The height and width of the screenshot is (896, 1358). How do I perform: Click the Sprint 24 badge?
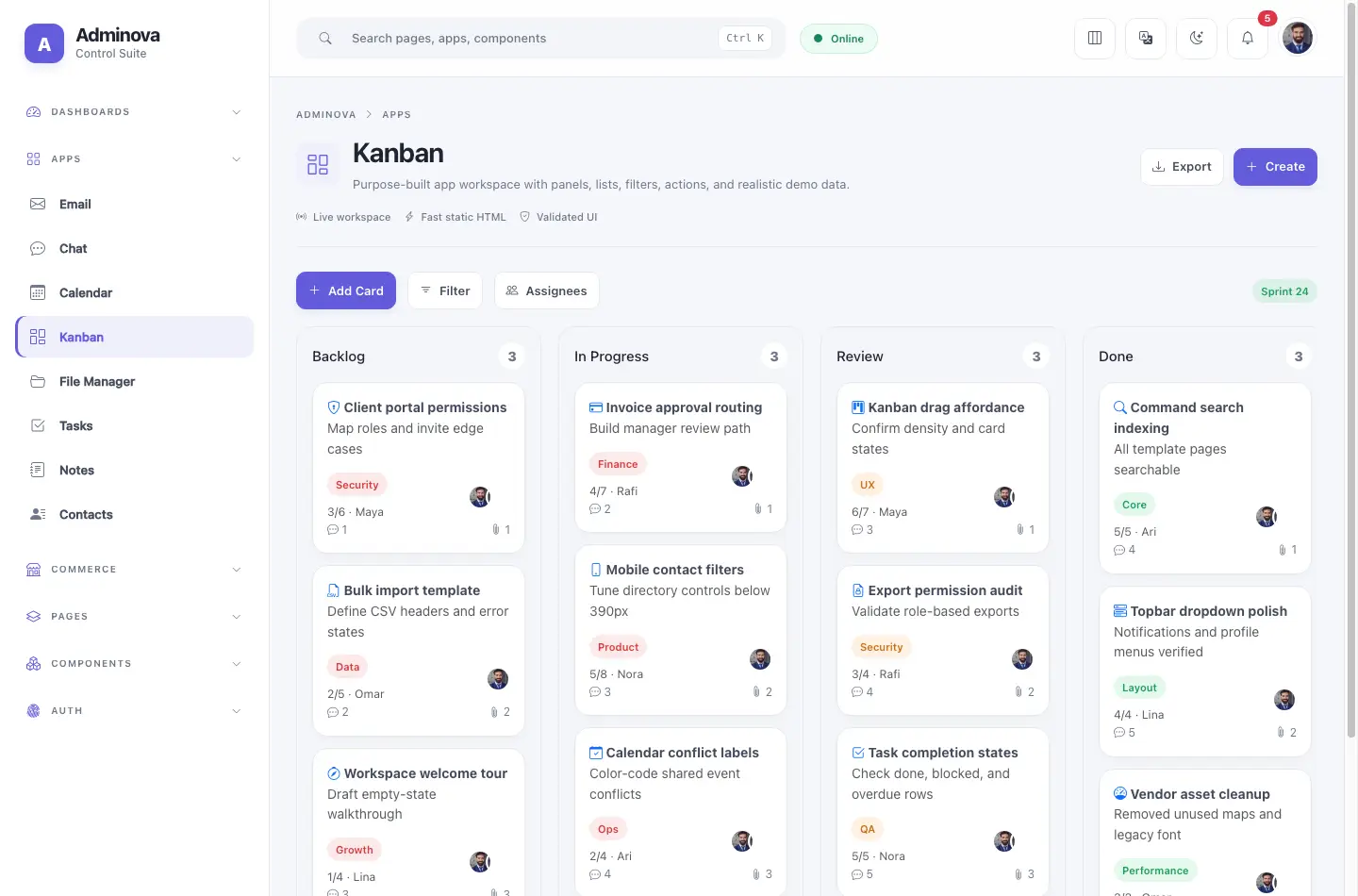(x=1284, y=291)
